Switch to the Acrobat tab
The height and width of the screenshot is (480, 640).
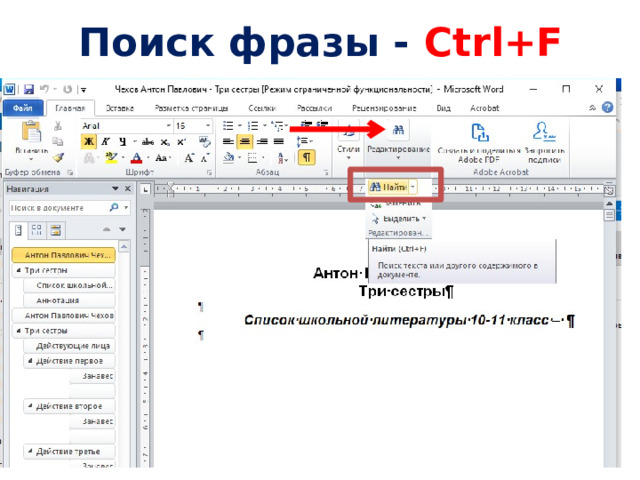pos(484,108)
